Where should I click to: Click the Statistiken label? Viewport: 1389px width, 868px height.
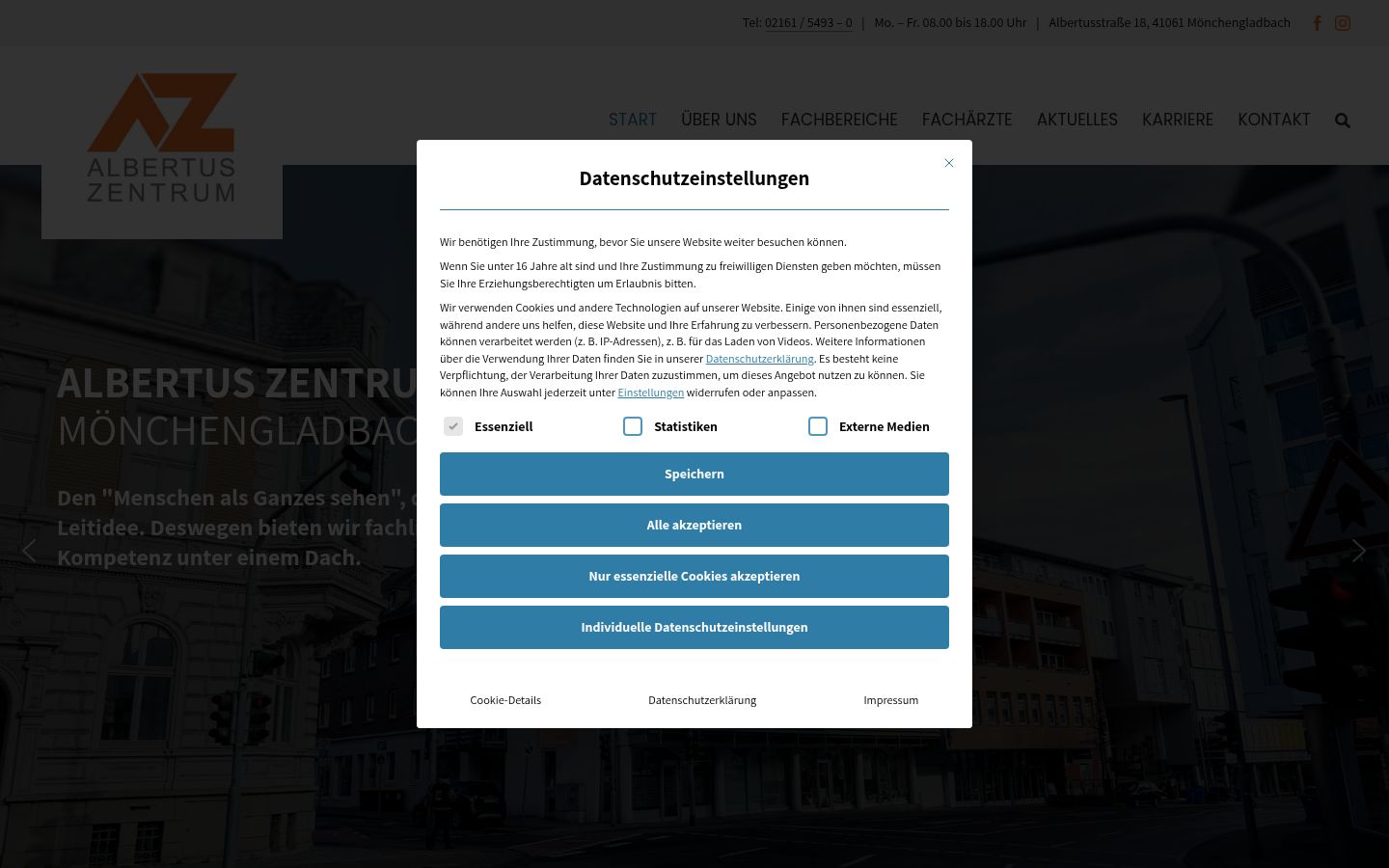coord(686,426)
